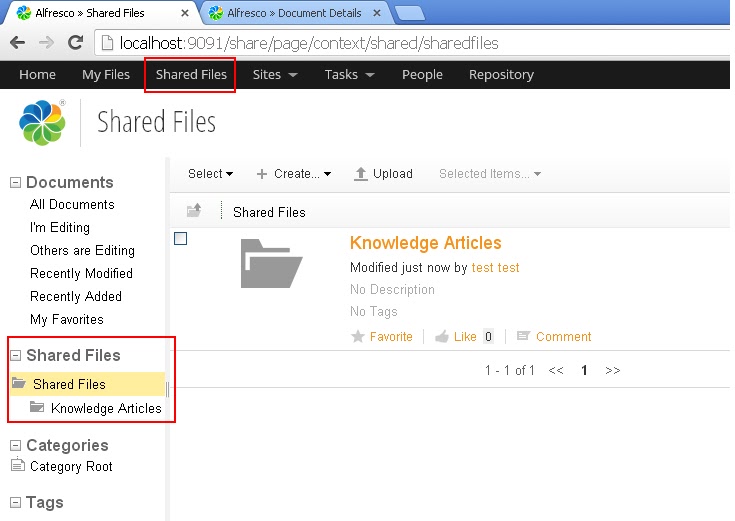Screen dimensions: 735x521
Task: Select Category Root in Categories
Action: [x=71, y=467]
